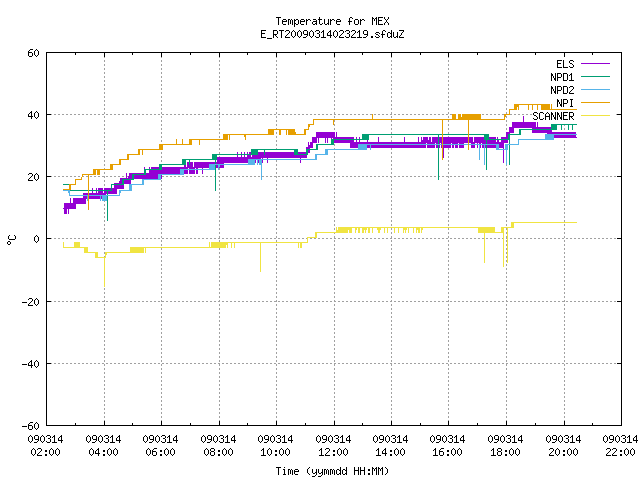Click the y-axis label 0
Viewport: 640px width, 480px height.
pos(37,239)
